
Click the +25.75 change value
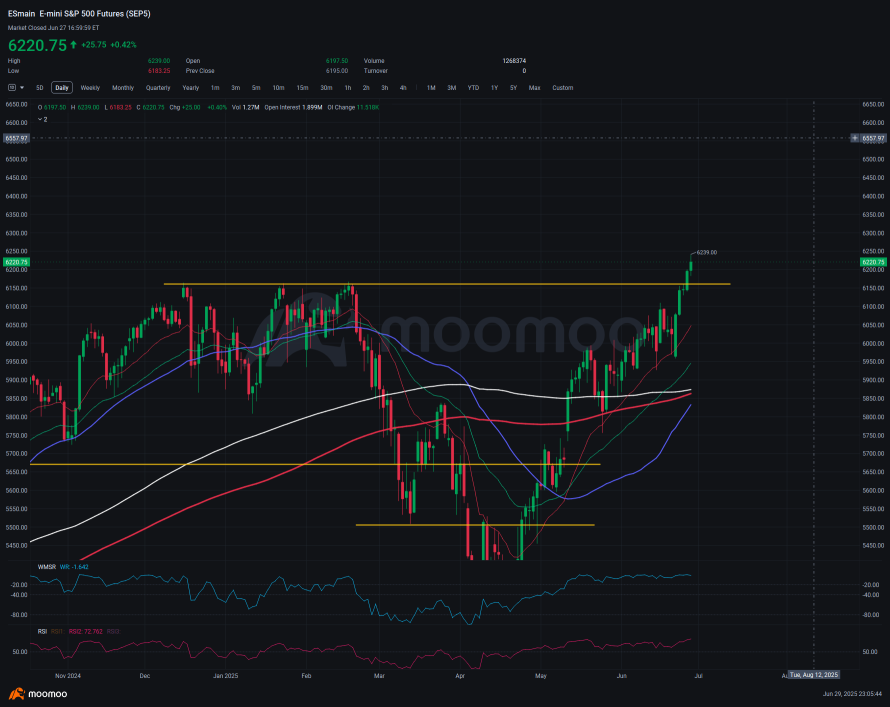pos(94,45)
